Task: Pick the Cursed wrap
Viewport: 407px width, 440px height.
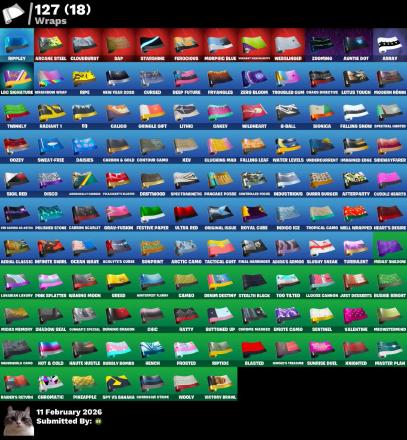Action: click(x=153, y=79)
